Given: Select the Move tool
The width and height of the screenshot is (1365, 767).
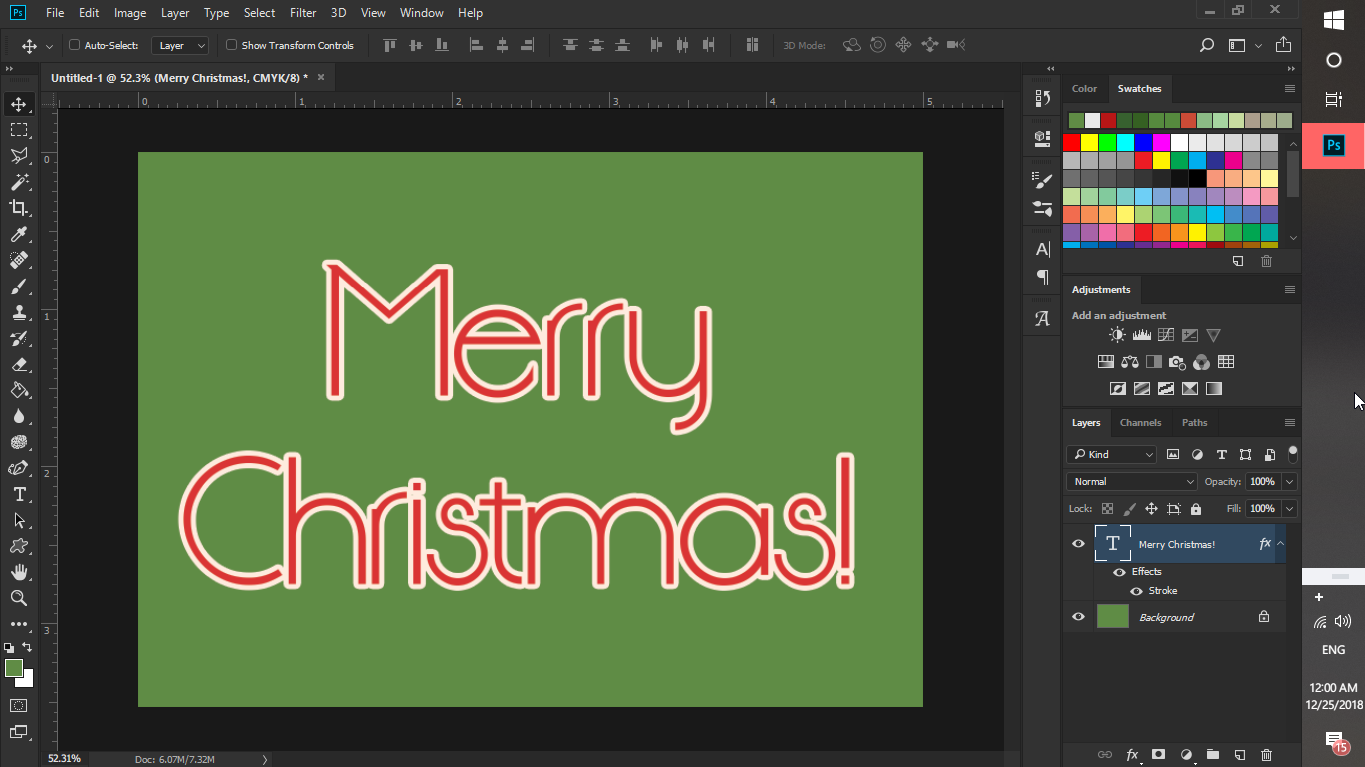Looking at the screenshot, I should [x=19, y=104].
